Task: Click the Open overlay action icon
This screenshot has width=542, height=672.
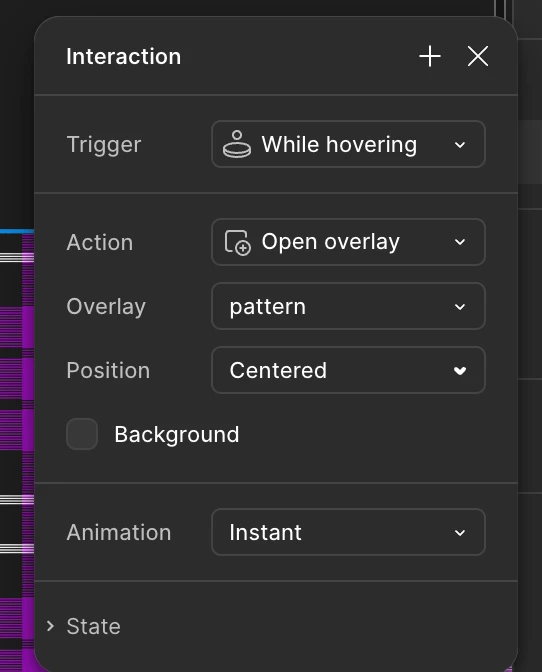Action: point(238,243)
